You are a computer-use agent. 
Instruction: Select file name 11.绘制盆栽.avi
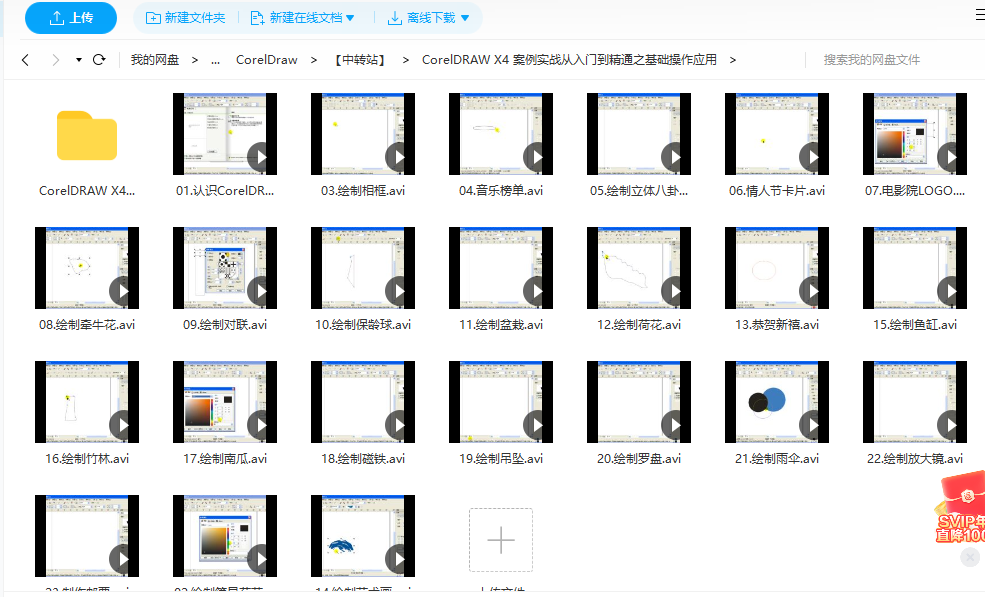coord(501,325)
